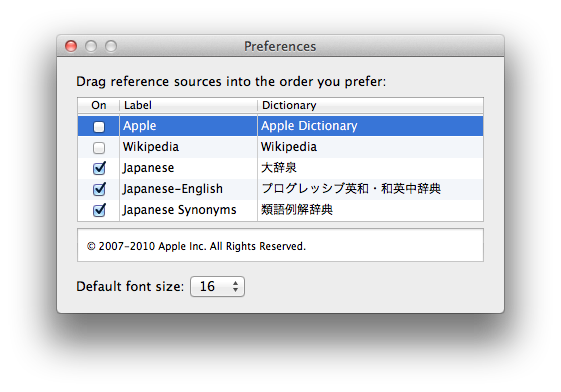Select the Japanese label cell

coord(188,168)
